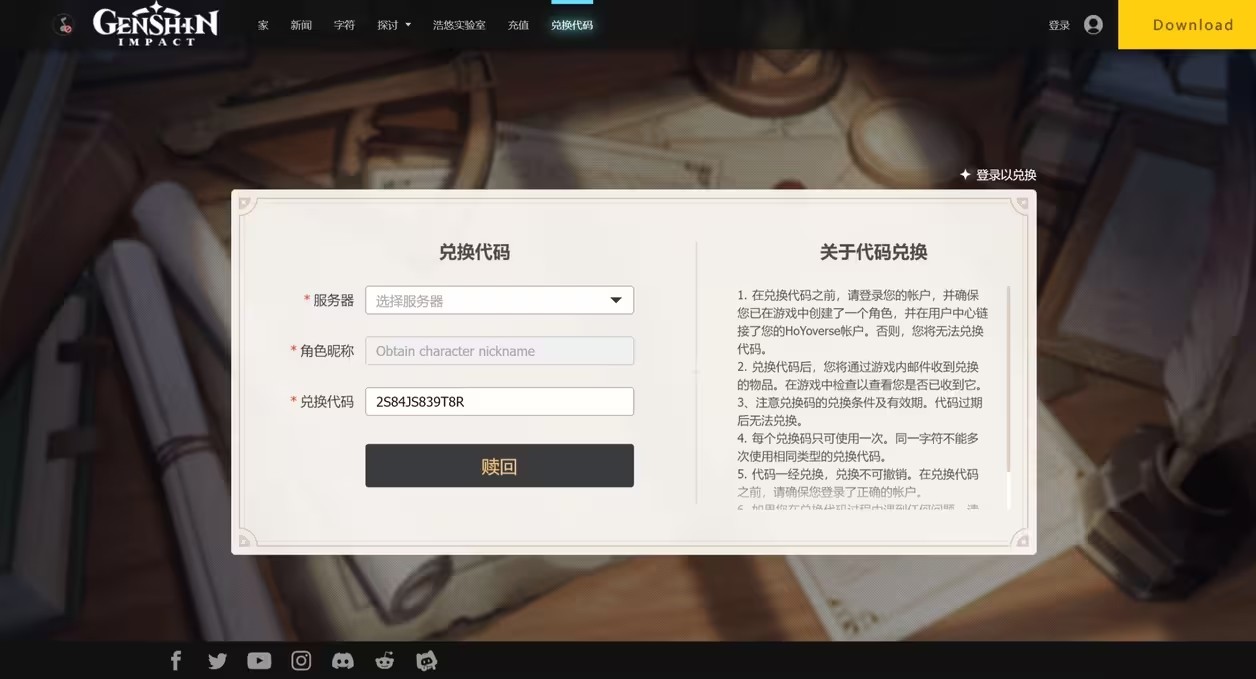Open the Reddit icon
This screenshot has height=679, width=1256.
385,660
